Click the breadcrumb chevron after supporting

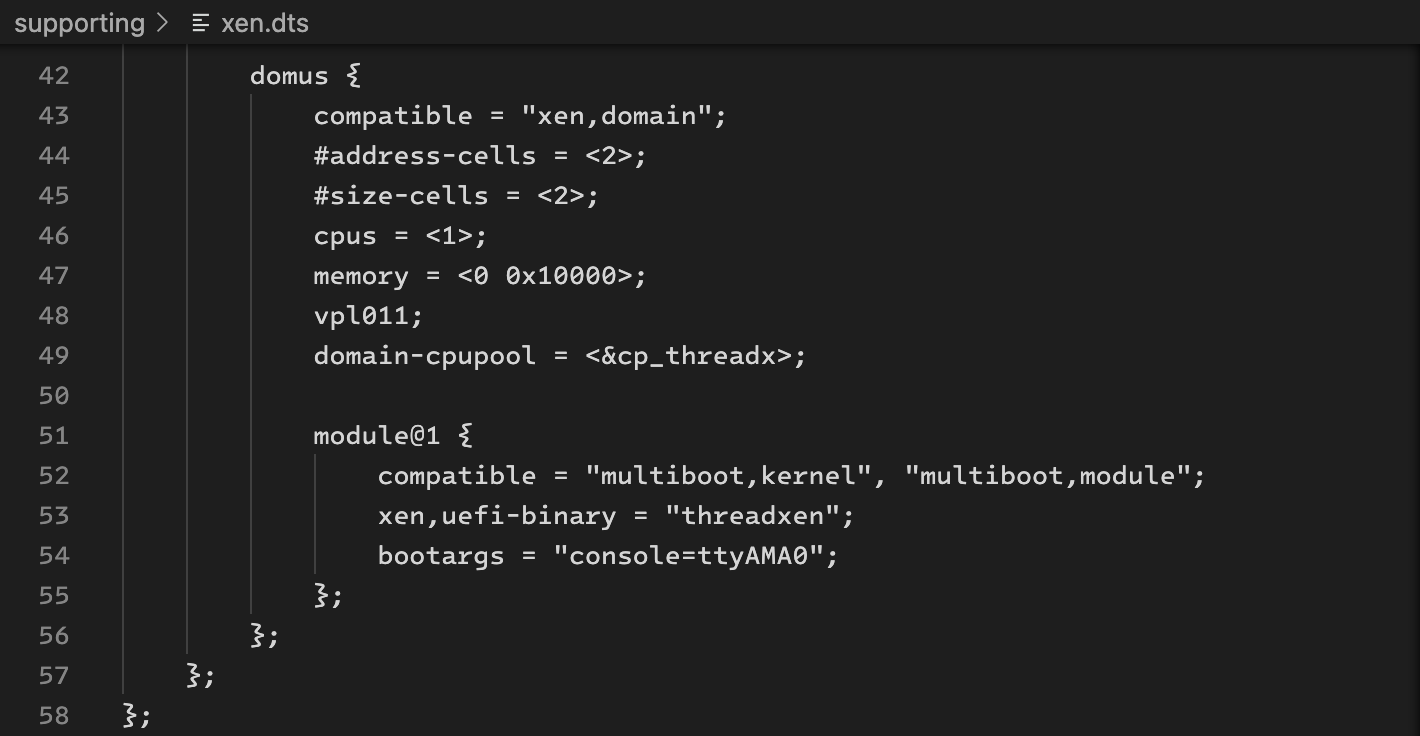pyautogui.click(x=164, y=23)
